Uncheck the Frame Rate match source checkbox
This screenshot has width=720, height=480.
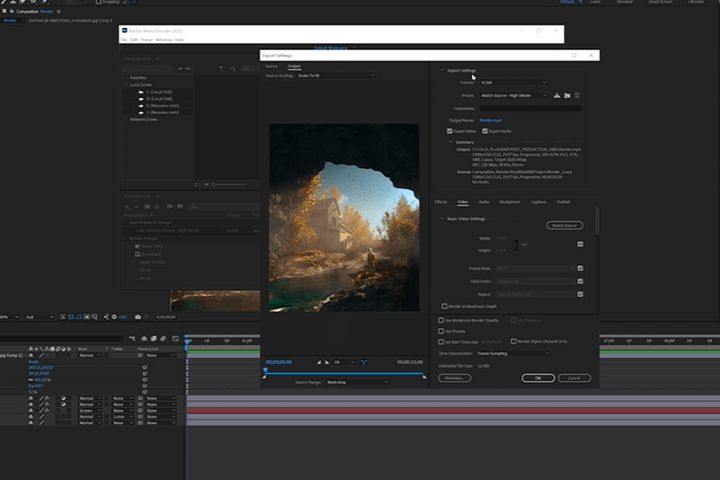580,268
